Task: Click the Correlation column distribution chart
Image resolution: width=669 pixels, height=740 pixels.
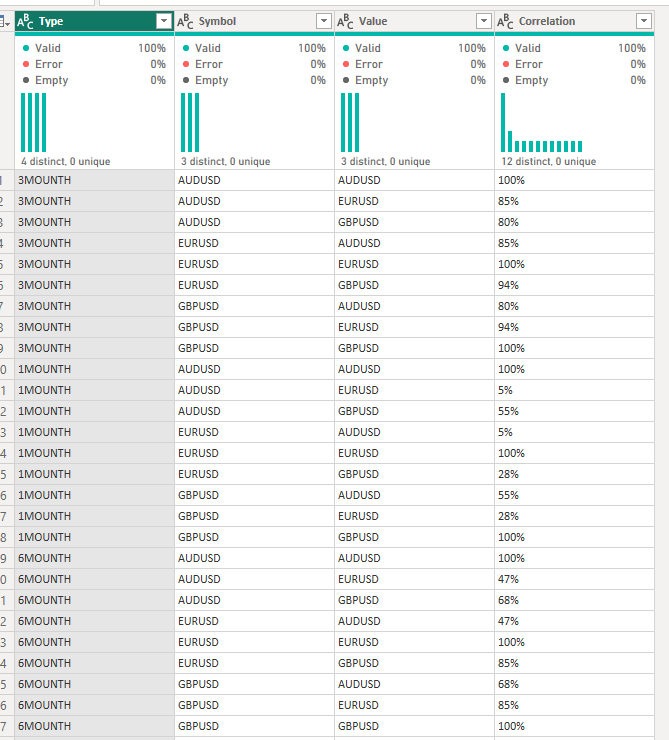Action: [x=542, y=122]
